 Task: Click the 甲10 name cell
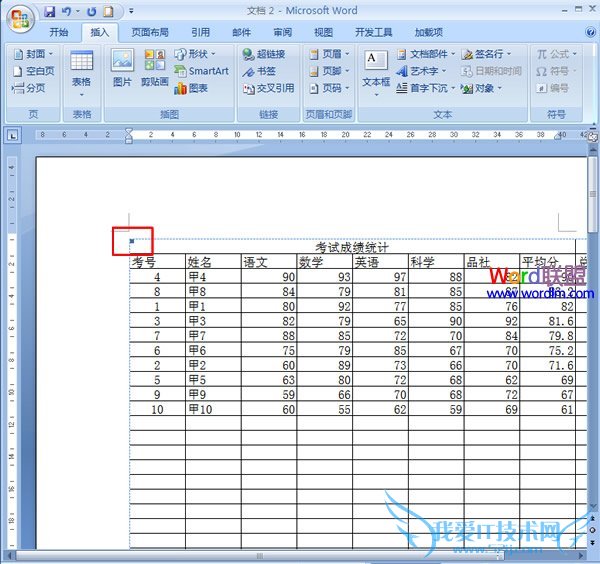click(x=213, y=409)
